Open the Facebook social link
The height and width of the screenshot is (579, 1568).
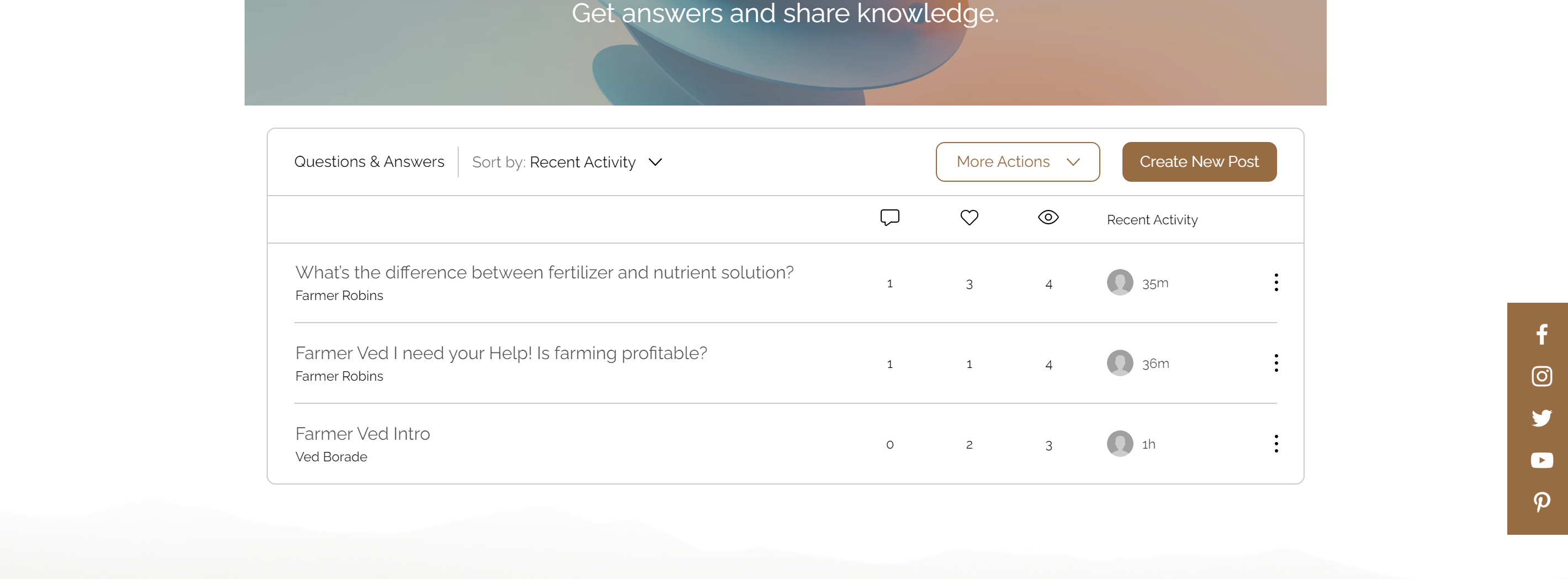tap(1540, 334)
